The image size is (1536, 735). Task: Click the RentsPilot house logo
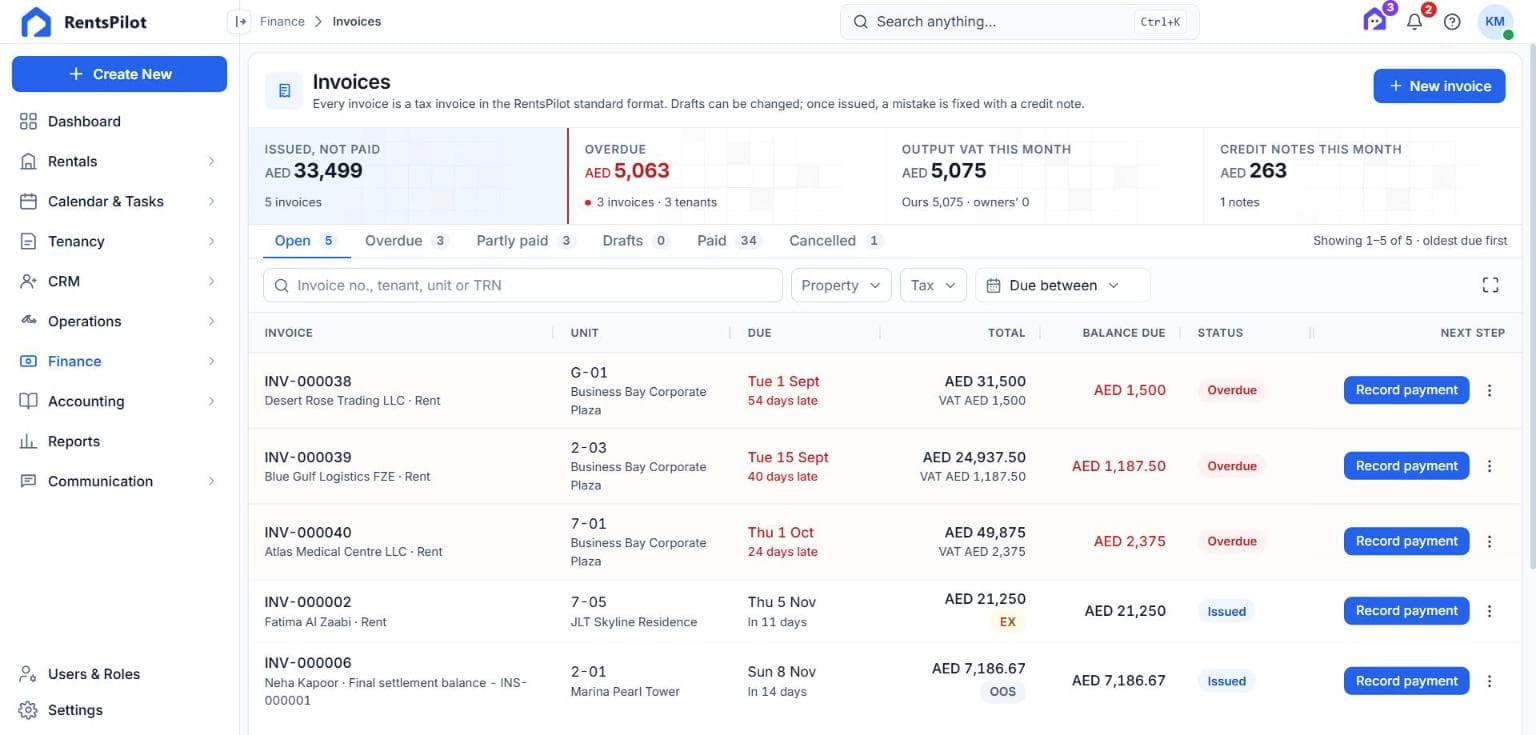click(36, 22)
